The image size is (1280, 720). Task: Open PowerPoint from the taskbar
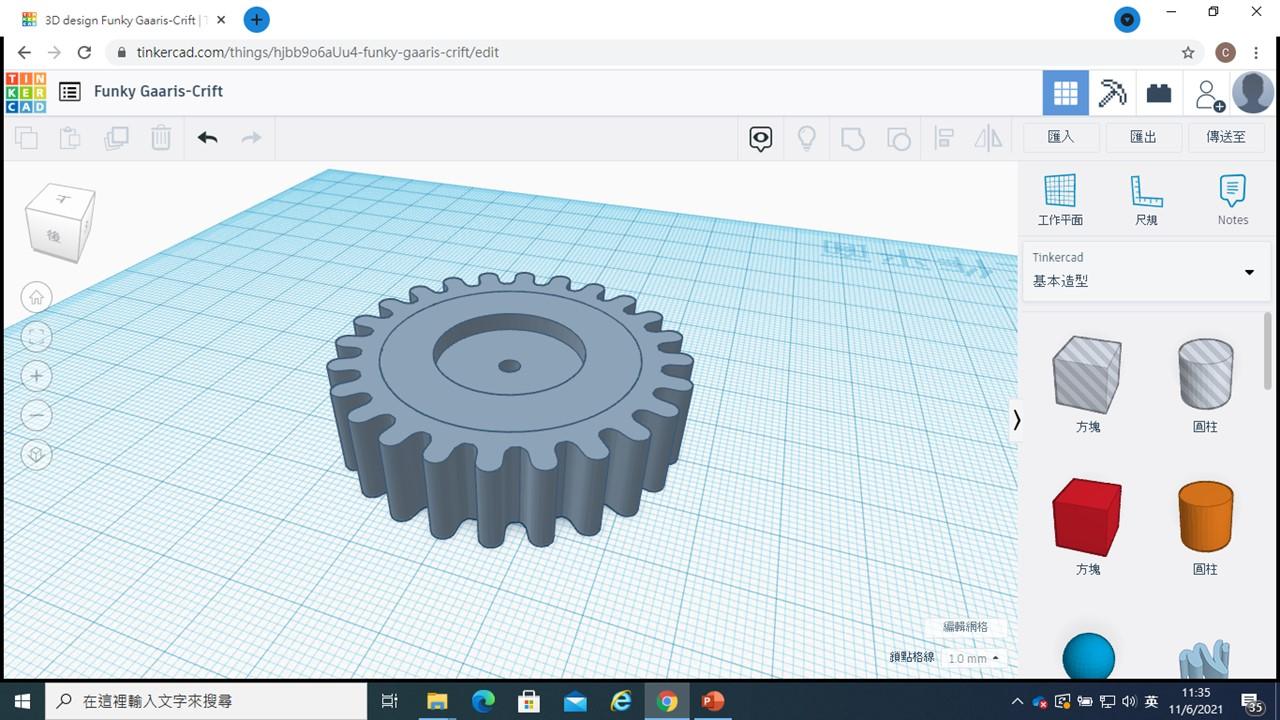point(712,701)
